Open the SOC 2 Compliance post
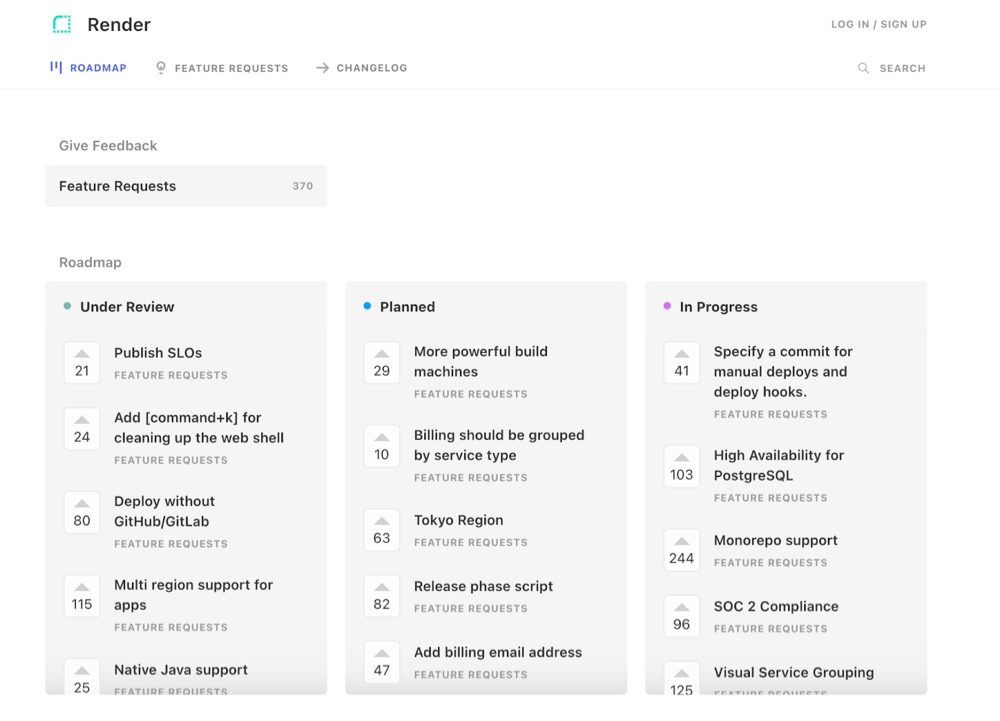This screenshot has height=721, width=1000. click(776, 606)
